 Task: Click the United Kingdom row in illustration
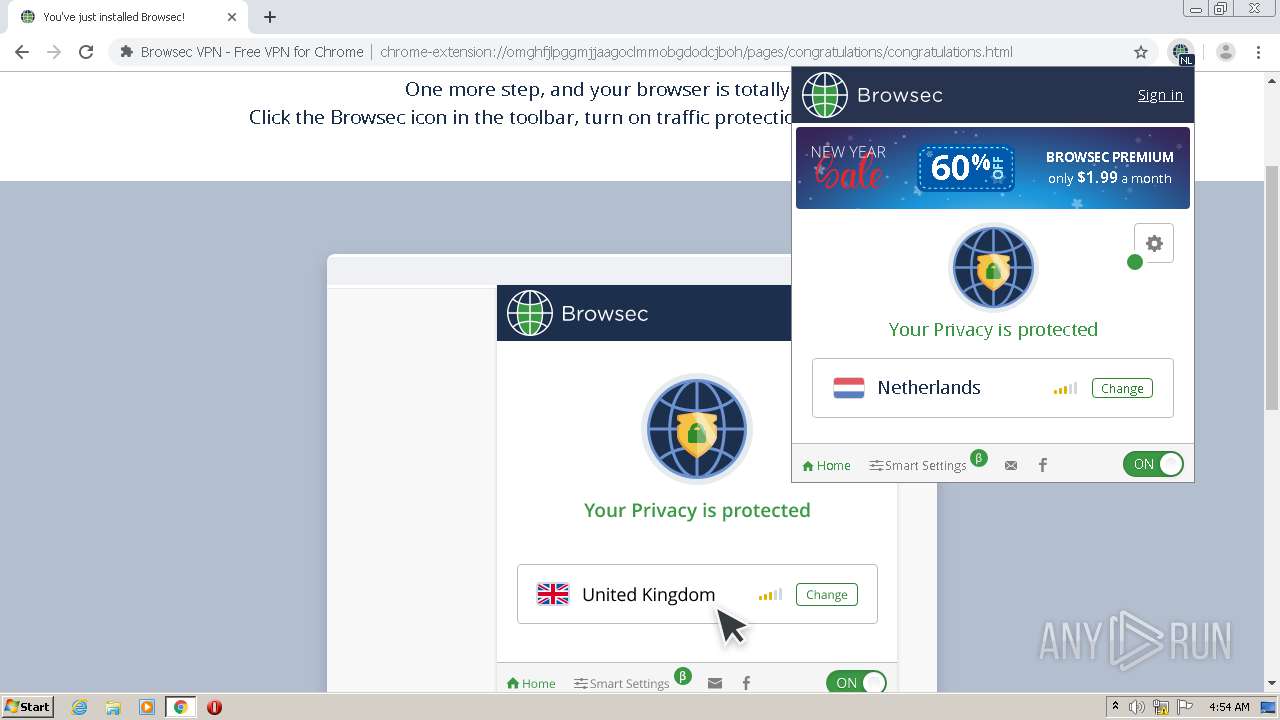tap(697, 594)
